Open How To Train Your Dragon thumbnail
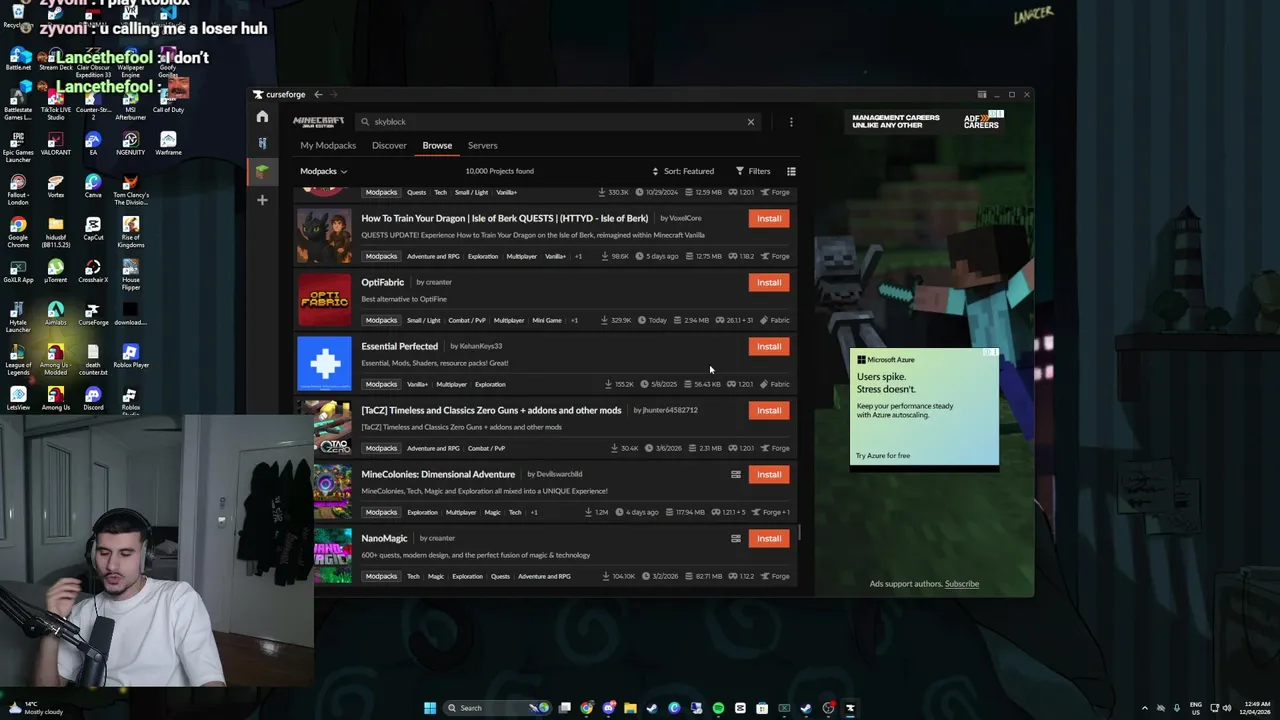This screenshot has height=720, width=1280. 324,236
